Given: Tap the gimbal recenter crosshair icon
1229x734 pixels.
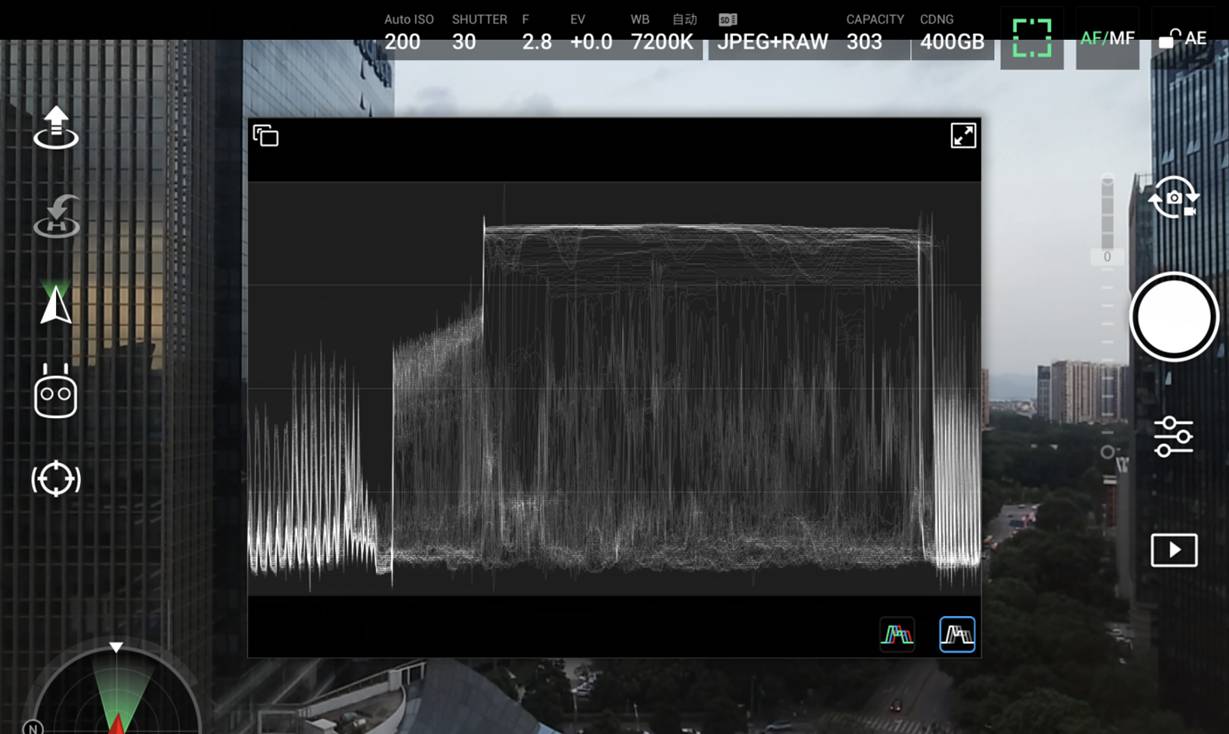Looking at the screenshot, I should (x=56, y=479).
